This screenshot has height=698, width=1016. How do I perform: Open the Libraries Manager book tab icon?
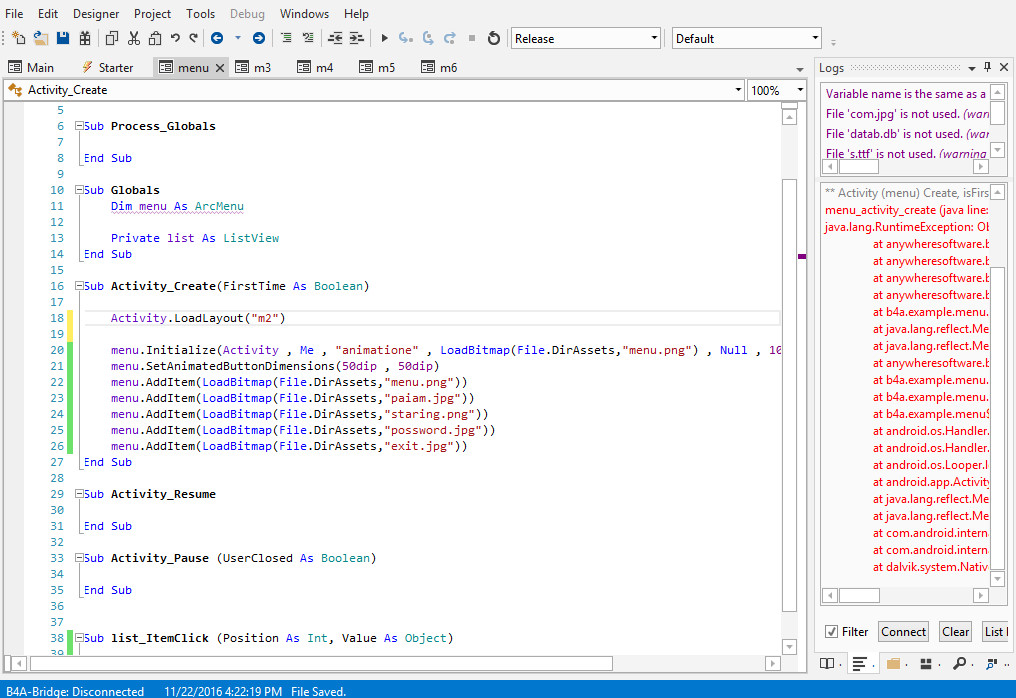827,663
